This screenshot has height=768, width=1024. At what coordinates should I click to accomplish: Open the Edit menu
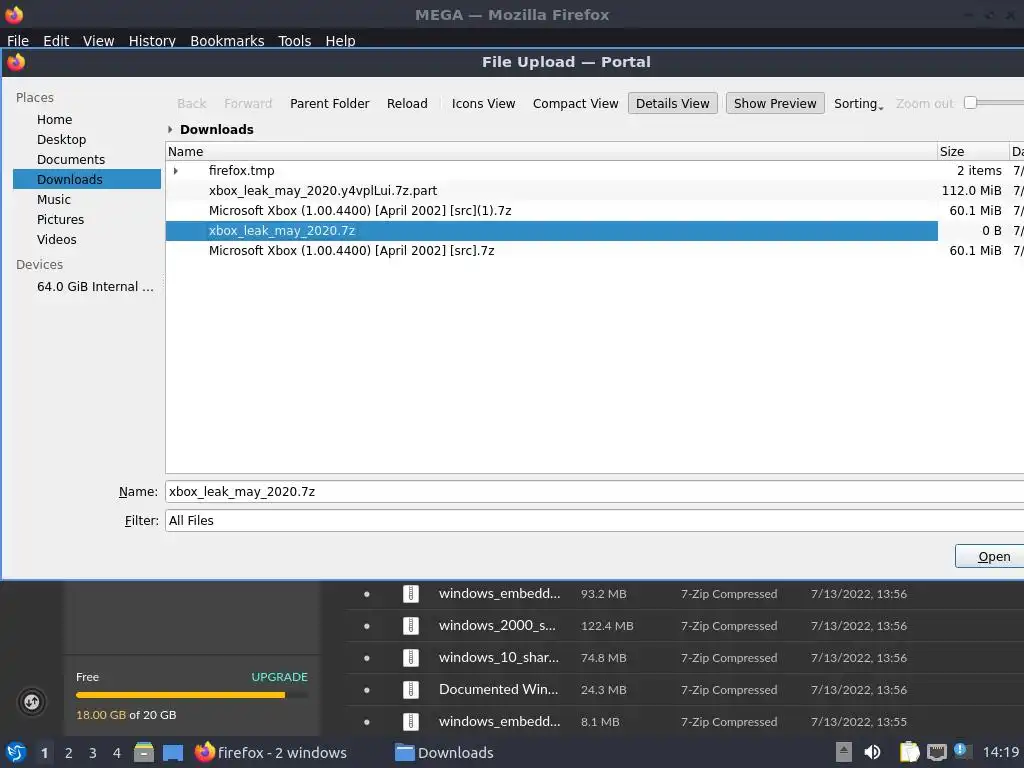coord(56,40)
